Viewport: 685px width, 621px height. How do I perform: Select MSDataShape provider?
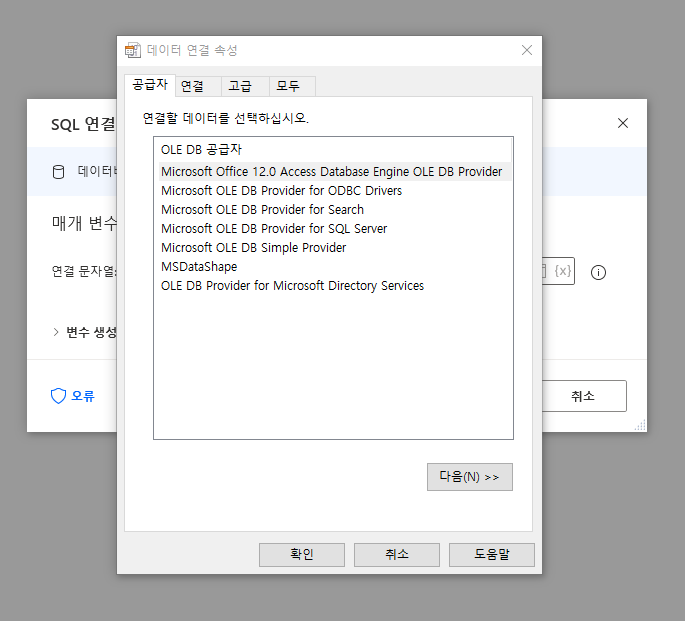tap(199, 266)
